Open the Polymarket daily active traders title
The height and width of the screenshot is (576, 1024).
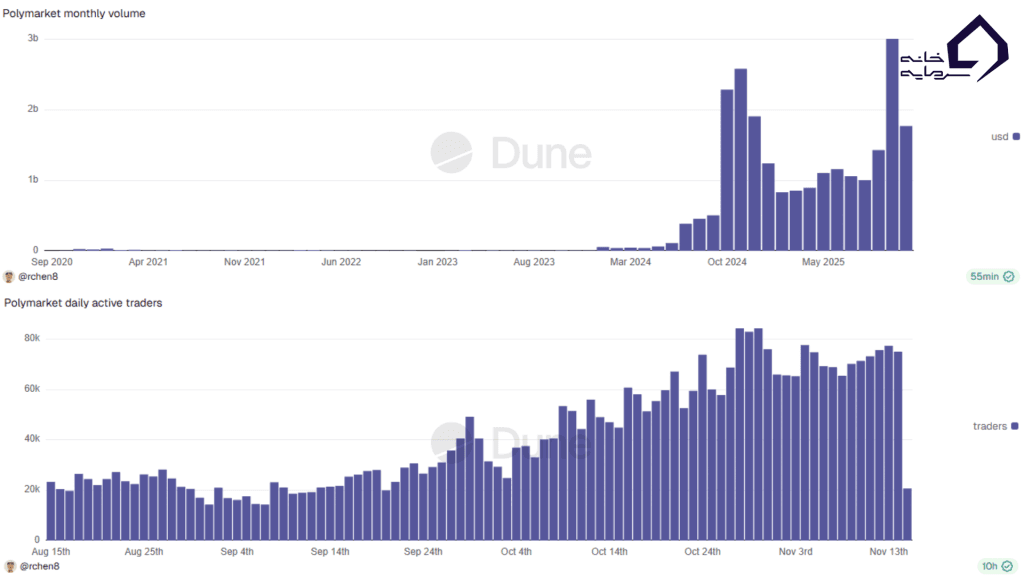click(83, 303)
